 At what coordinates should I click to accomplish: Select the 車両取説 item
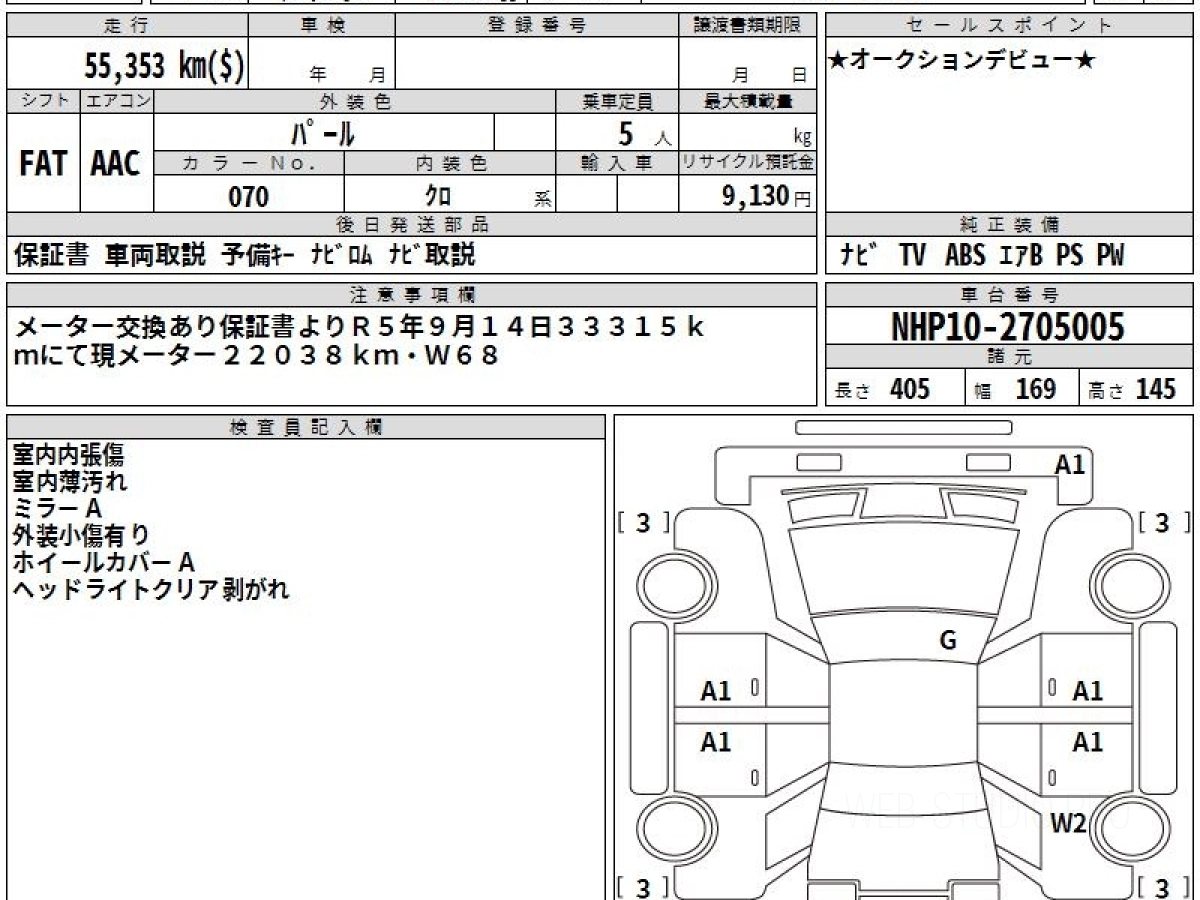pos(155,255)
